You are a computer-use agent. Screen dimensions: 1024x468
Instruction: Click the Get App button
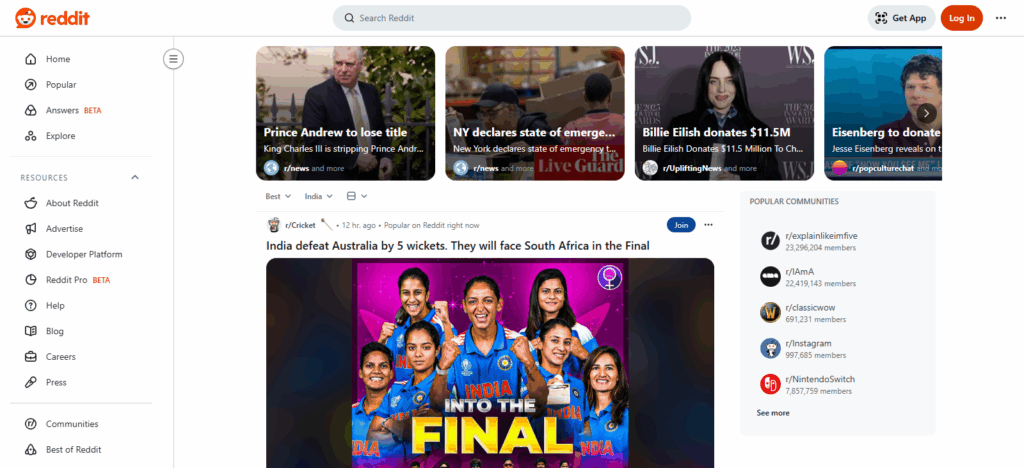[901, 18]
